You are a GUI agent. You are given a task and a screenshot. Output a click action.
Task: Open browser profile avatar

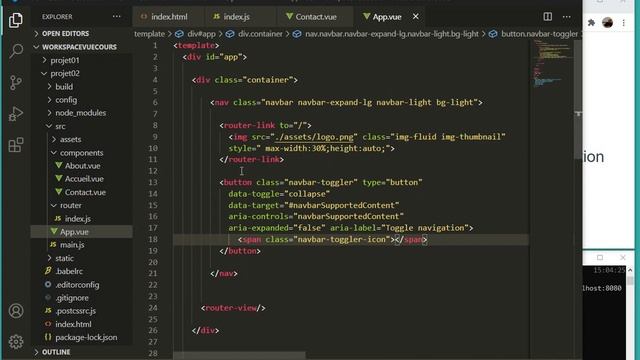coord(607,23)
